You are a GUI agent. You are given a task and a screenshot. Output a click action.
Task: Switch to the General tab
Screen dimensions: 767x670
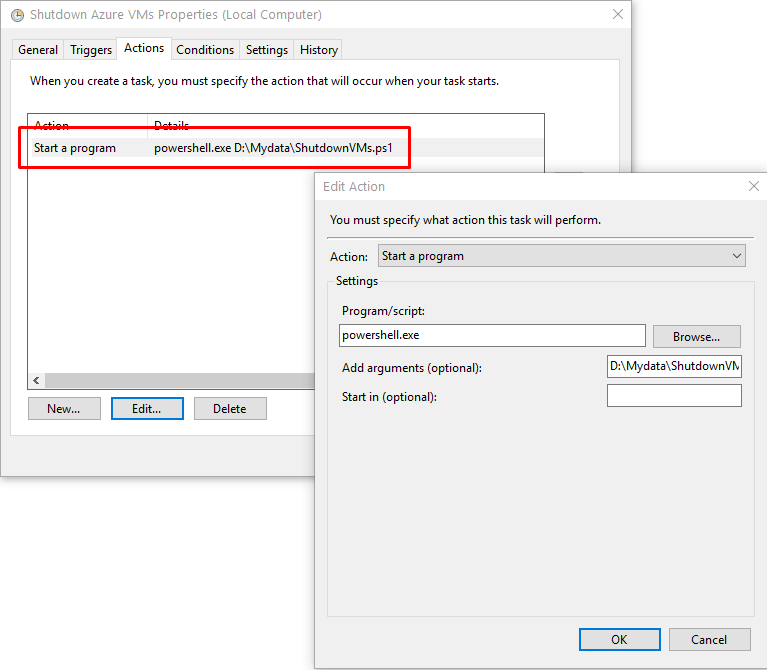(38, 49)
